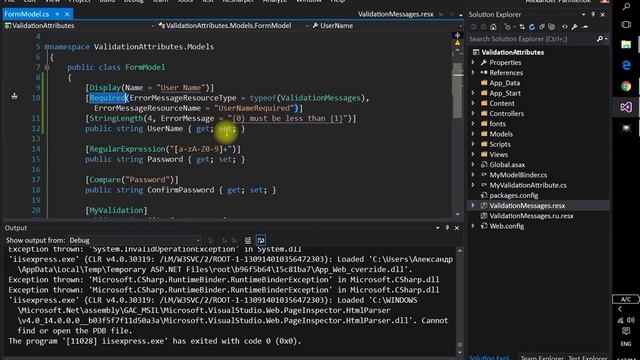The image size is (640, 360).
Task: Click Output panel vertical scrollbar
Action: point(459,301)
